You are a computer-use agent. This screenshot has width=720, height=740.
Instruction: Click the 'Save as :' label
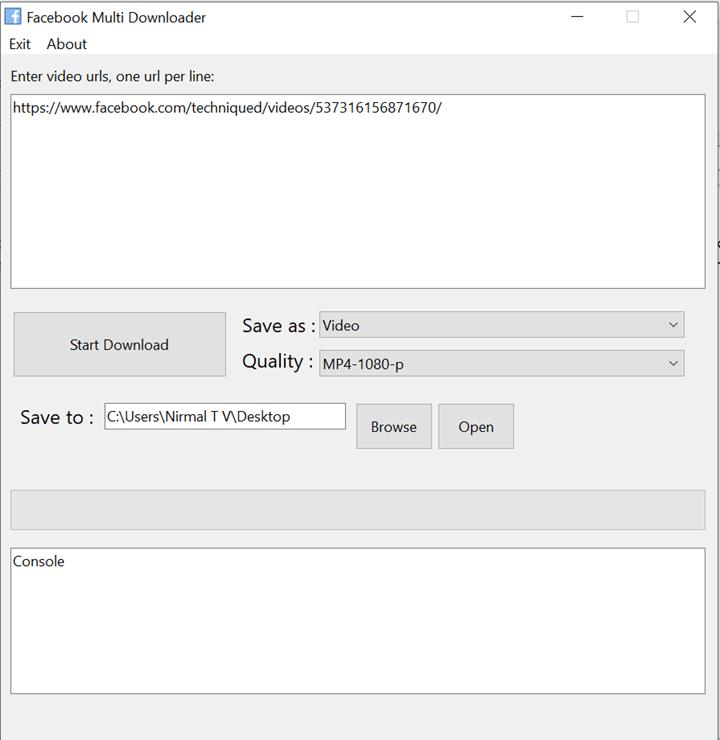pyautogui.click(x=279, y=326)
